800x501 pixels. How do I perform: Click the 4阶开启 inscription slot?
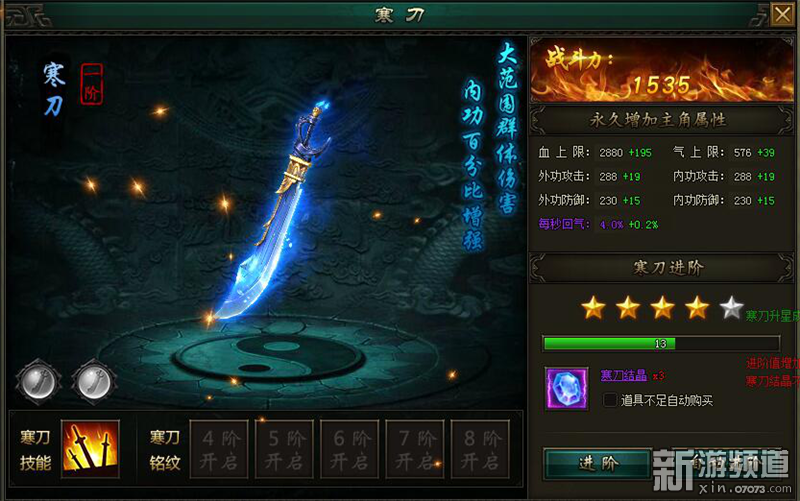coord(219,449)
